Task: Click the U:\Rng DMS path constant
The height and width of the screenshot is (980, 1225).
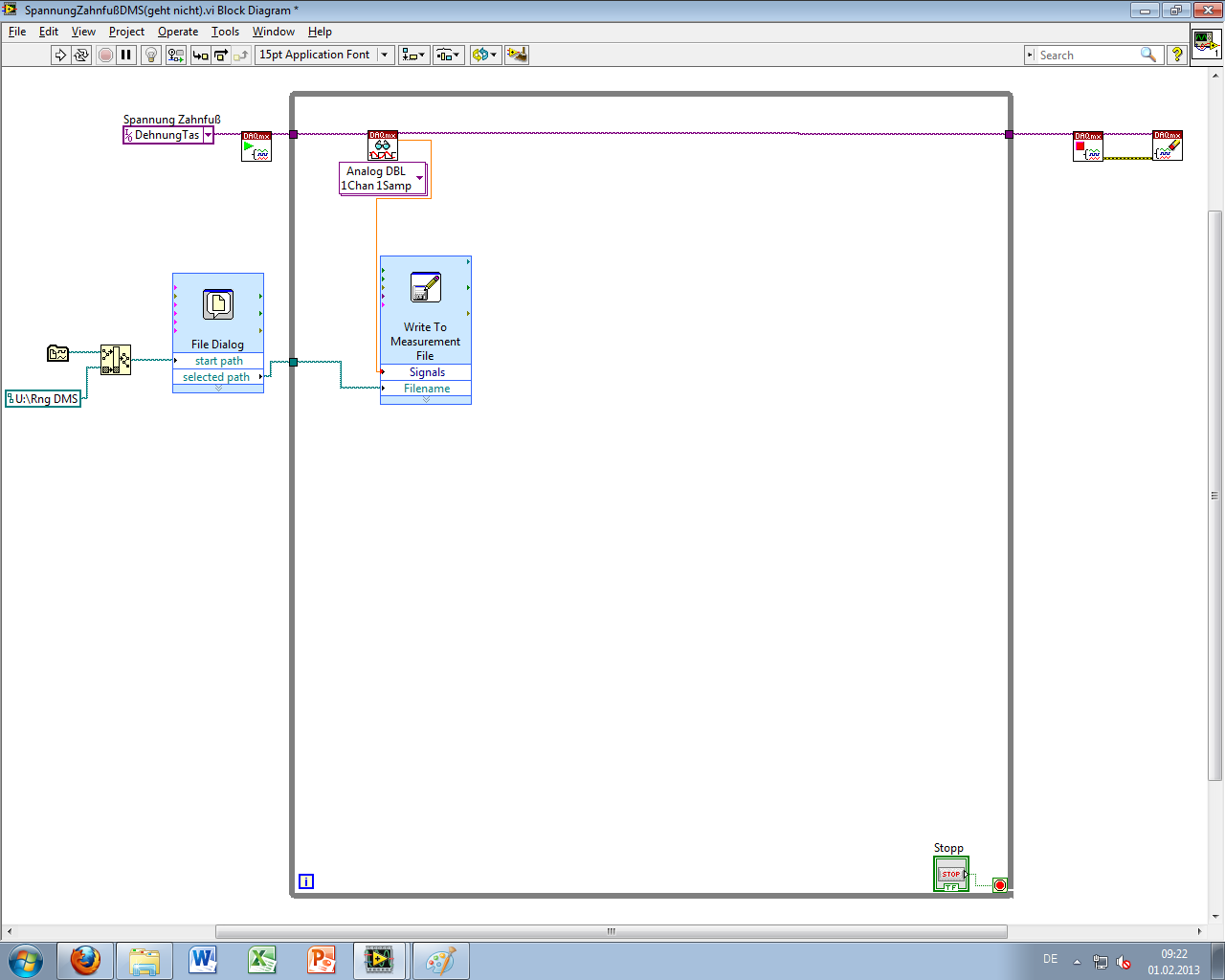Action: pos(43,399)
